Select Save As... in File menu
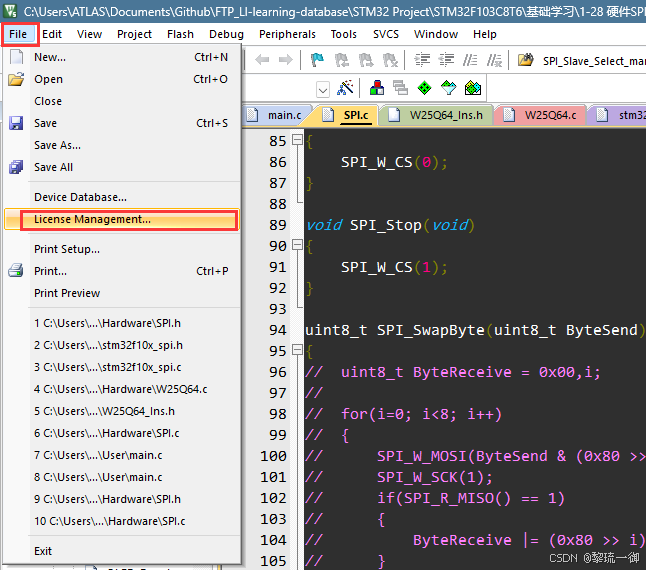This screenshot has height=570, width=646. click(122, 145)
